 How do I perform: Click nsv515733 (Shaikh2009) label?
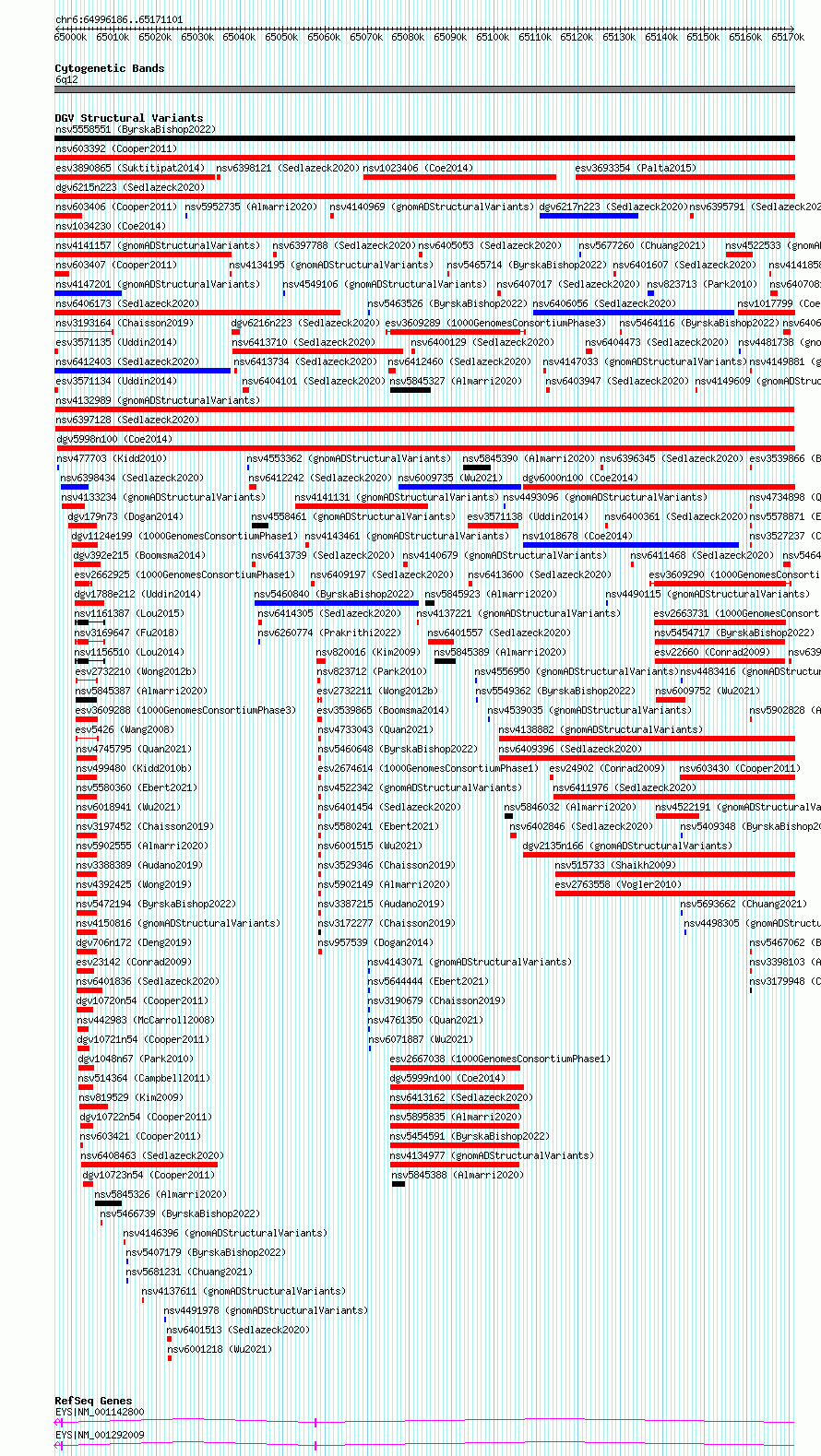point(615,865)
